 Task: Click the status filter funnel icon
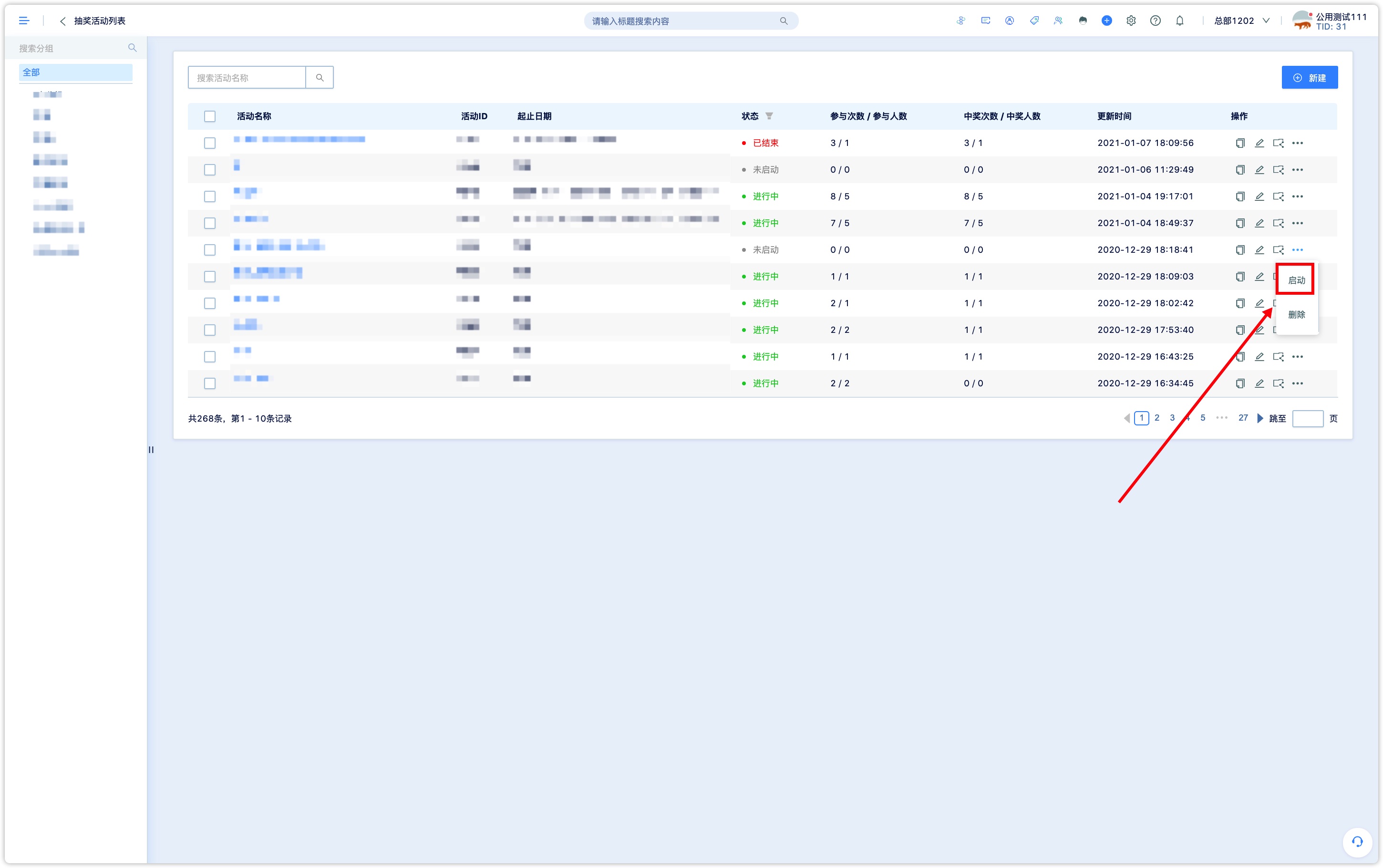coord(769,116)
